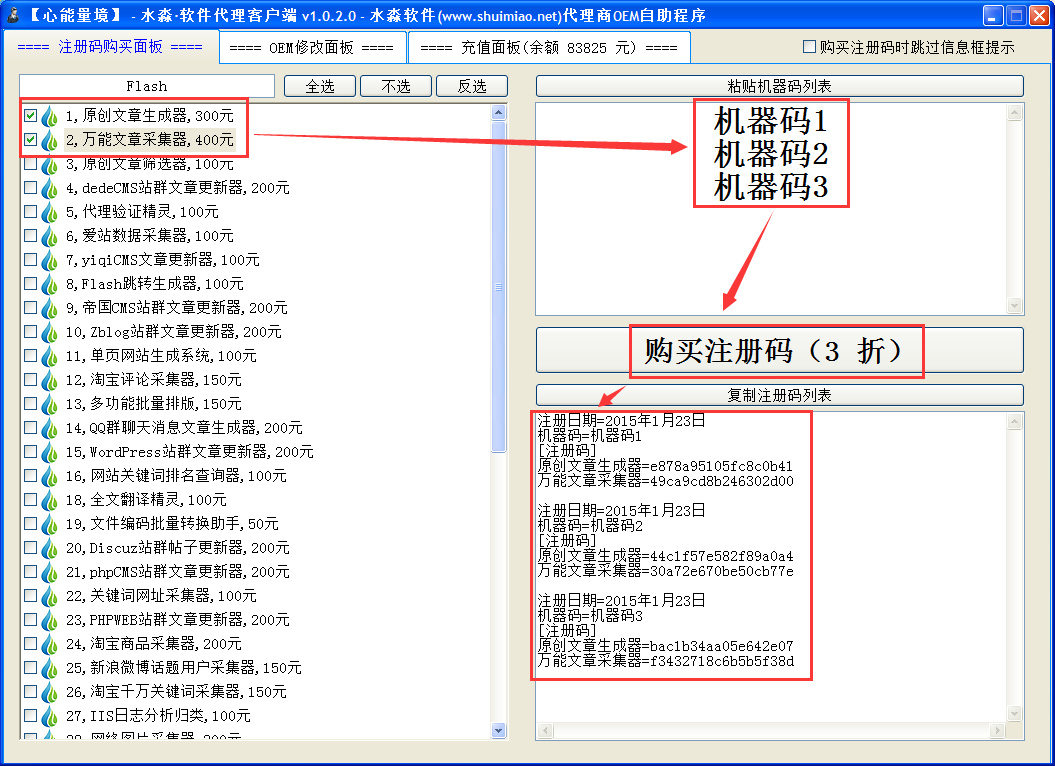
Task: Select row 多功能批量排版, 150元
Action: coord(154,404)
